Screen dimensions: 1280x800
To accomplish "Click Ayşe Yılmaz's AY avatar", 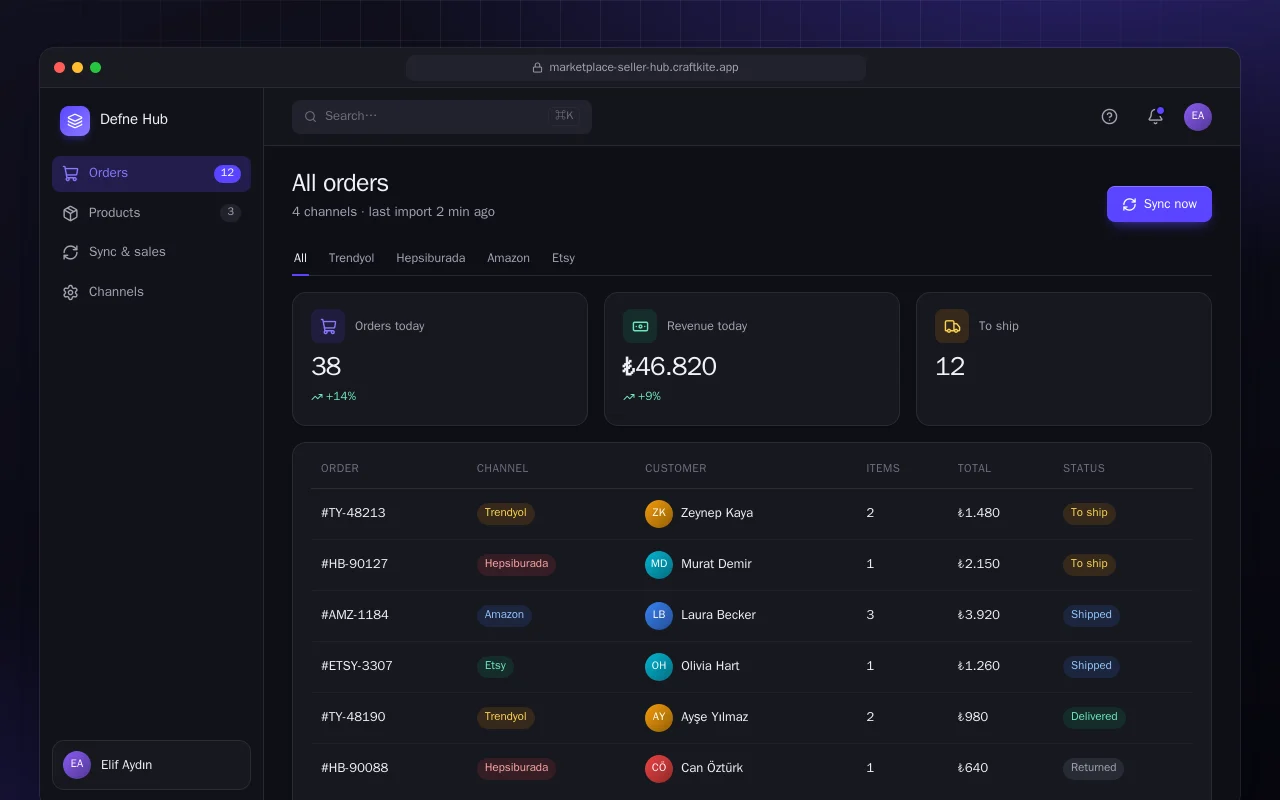I will pyautogui.click(x=659, y=718).
